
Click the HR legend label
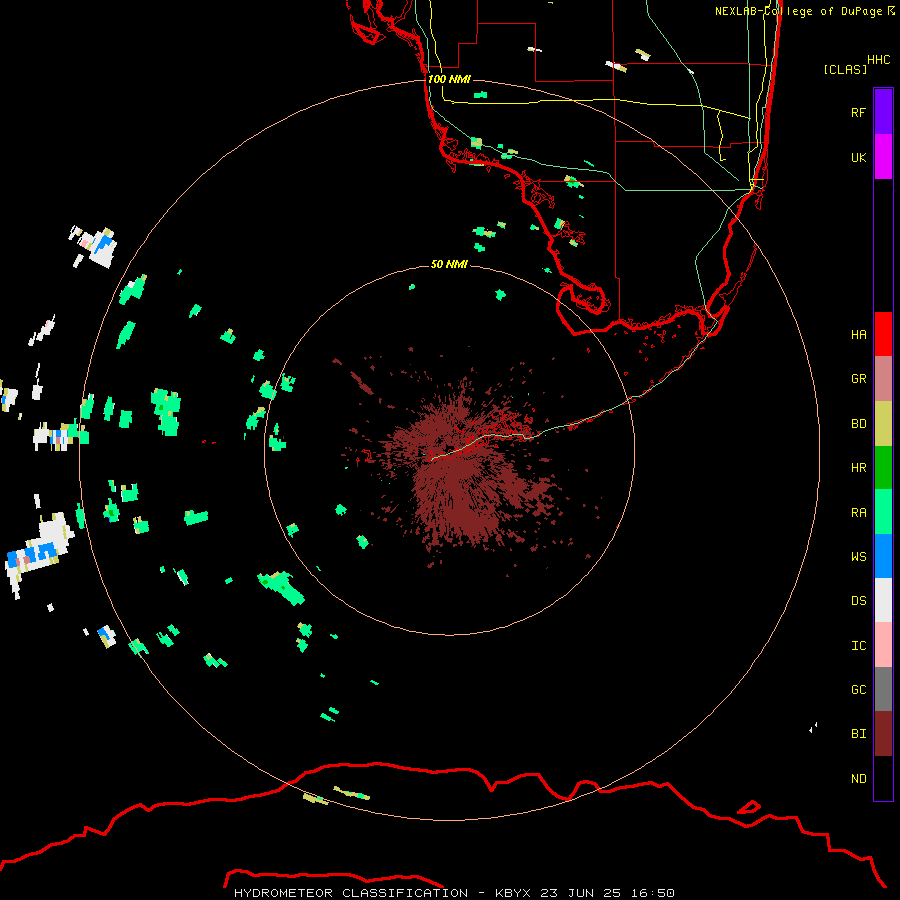tap(858, 468)
